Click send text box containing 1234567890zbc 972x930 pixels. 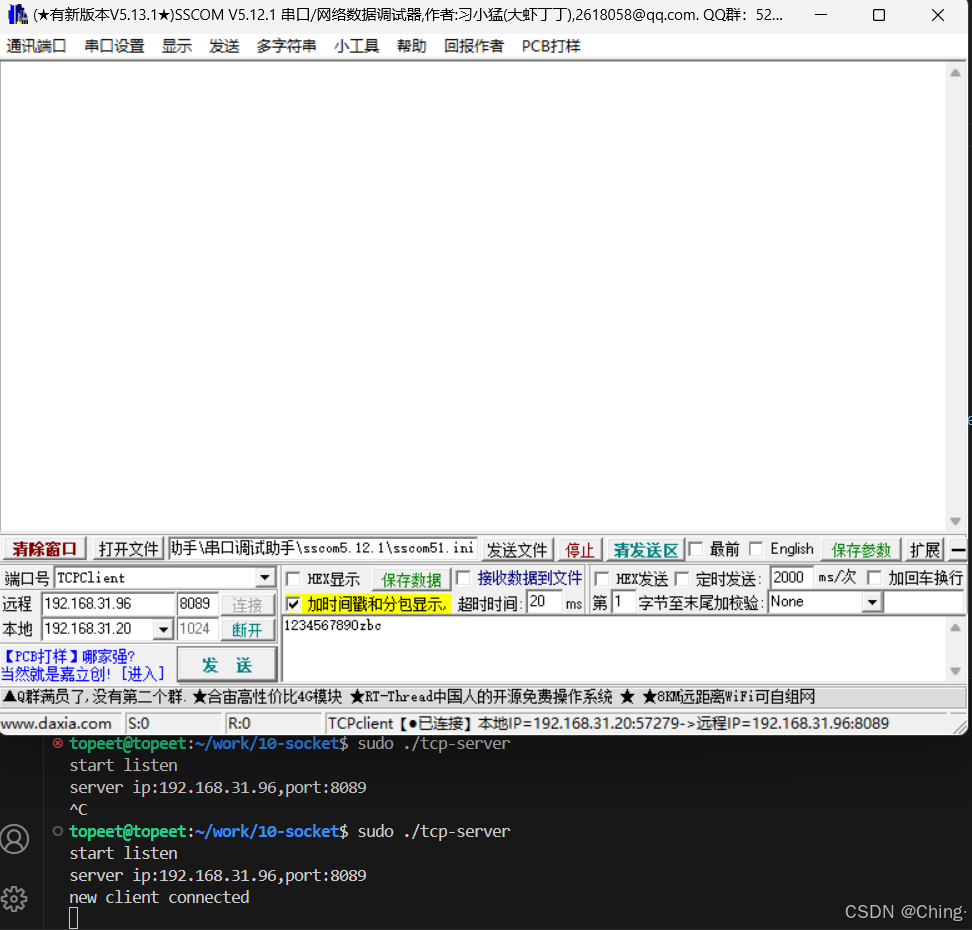click(x=614, y=649)
